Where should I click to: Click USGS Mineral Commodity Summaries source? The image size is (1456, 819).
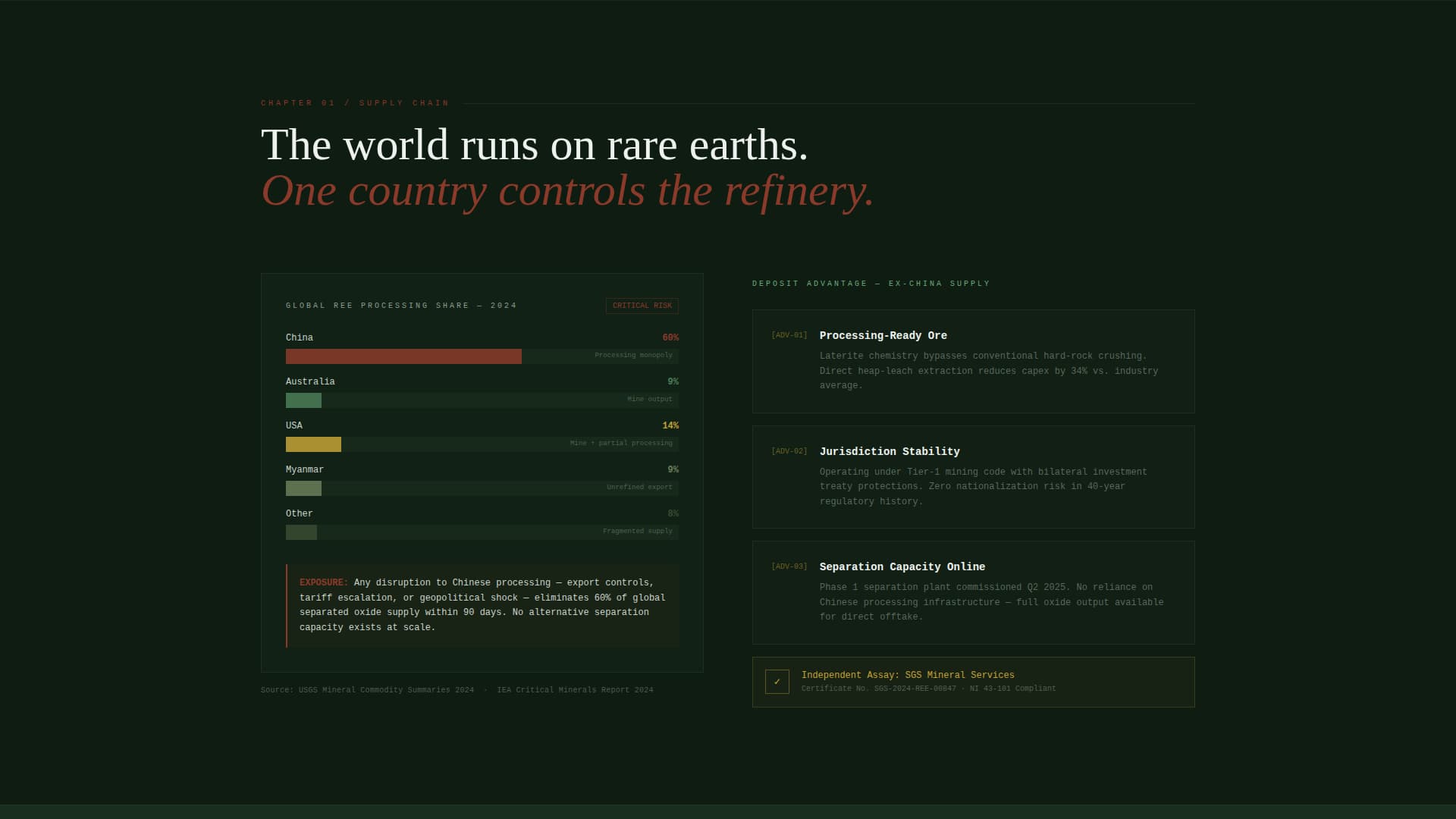[386, 690]
